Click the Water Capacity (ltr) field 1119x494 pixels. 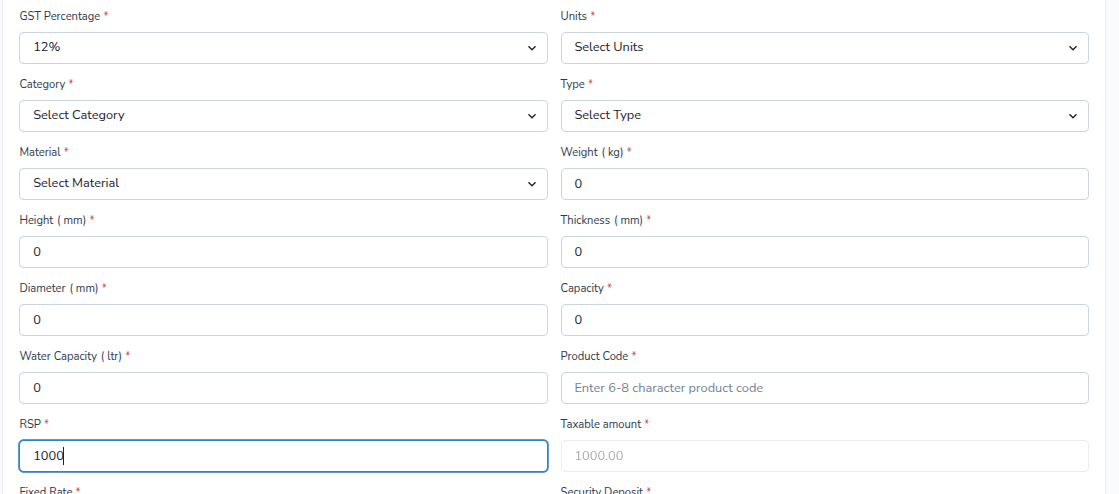[x=283, y=388]
